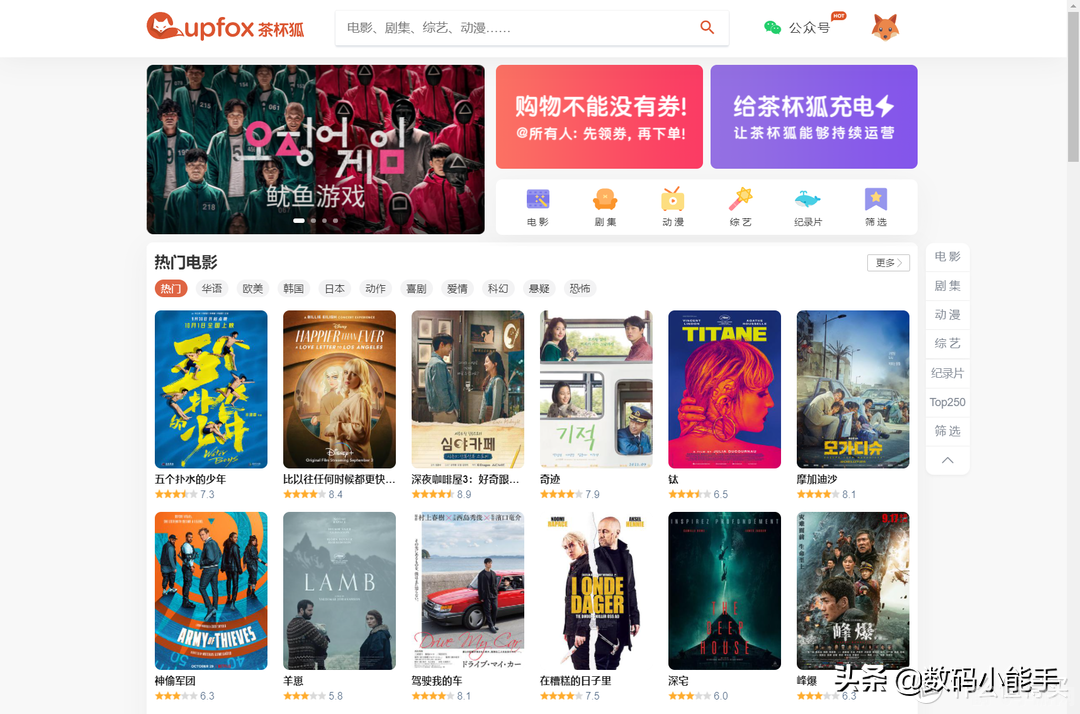This screenshot has height=714, width=1080.
Task: Open the 剧集 sofa icon
Action: pos(605,200)
